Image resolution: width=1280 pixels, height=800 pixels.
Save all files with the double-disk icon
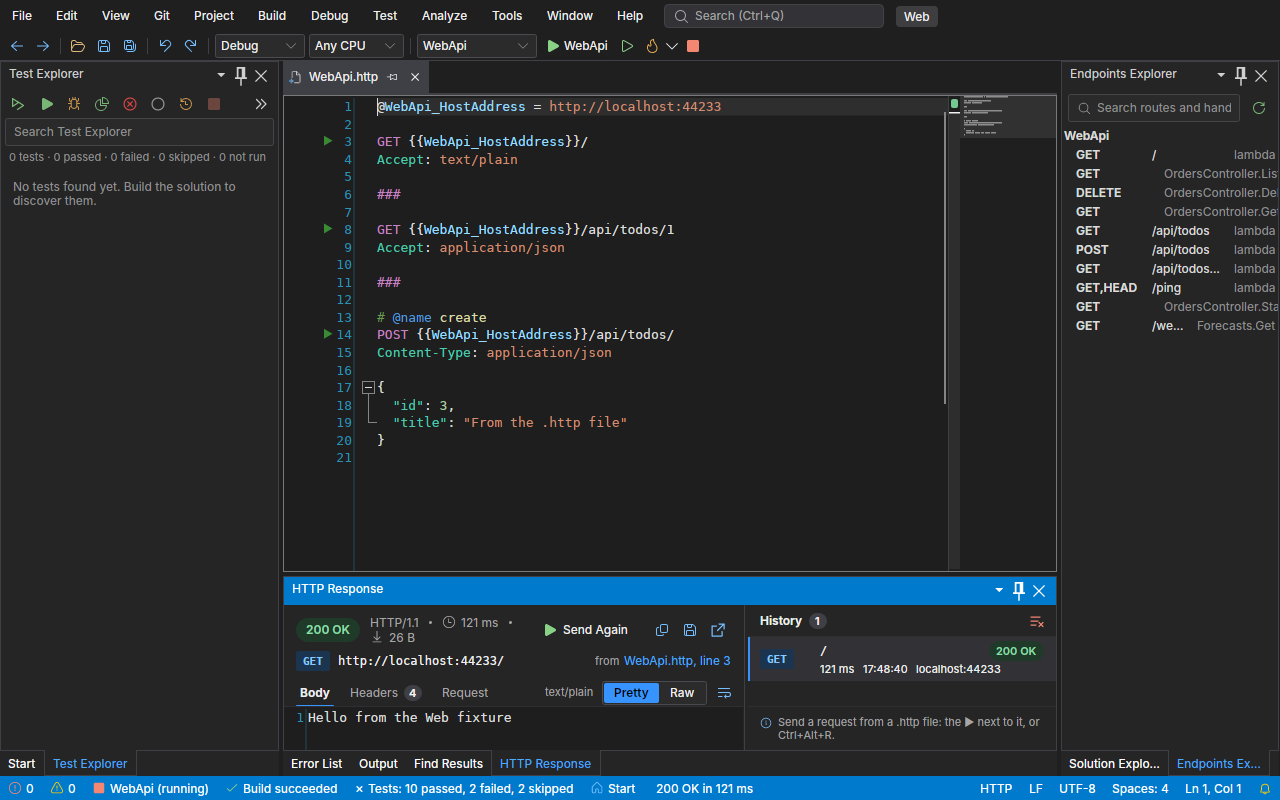pyautogui.click(x=130, y=46)
